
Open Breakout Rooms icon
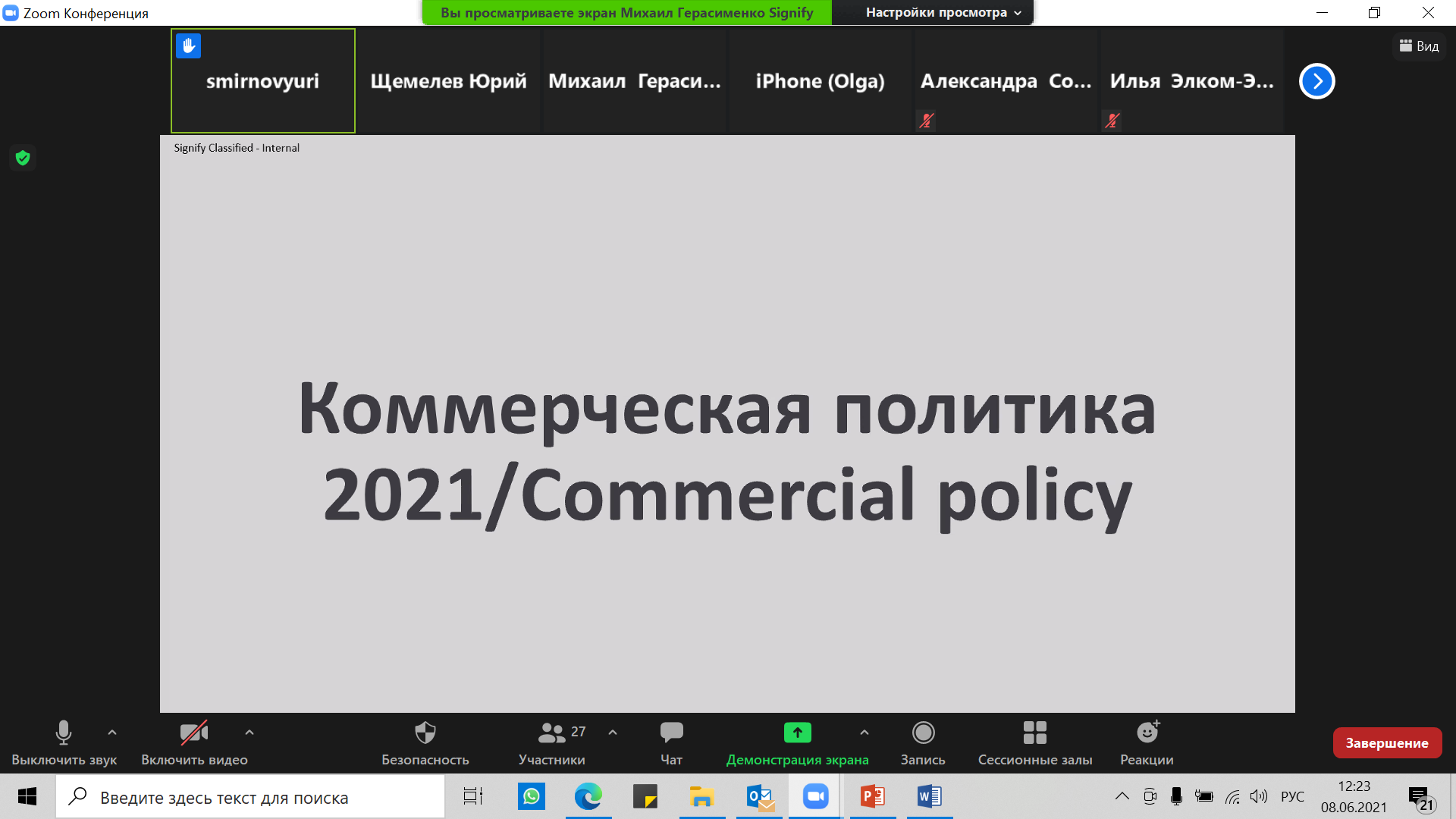point(1034,733)
